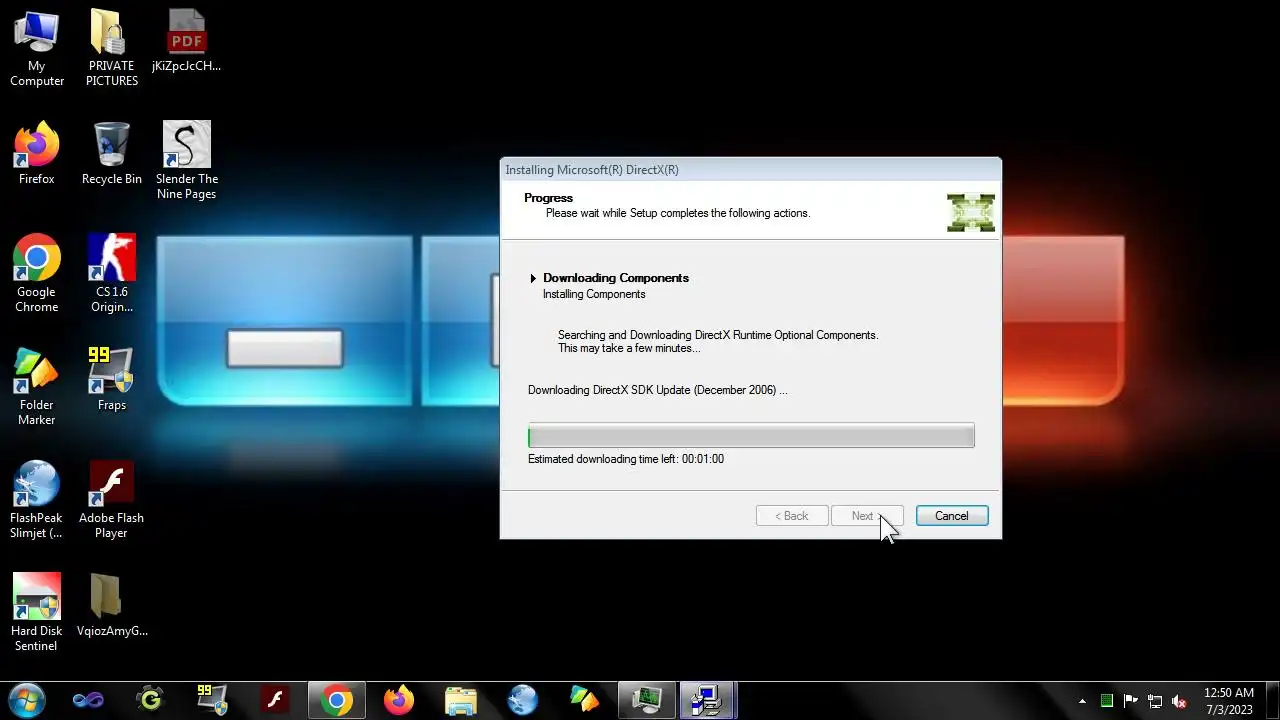Click the green G gear taskbar icon
1280x720 pixels.
point(150,700)
